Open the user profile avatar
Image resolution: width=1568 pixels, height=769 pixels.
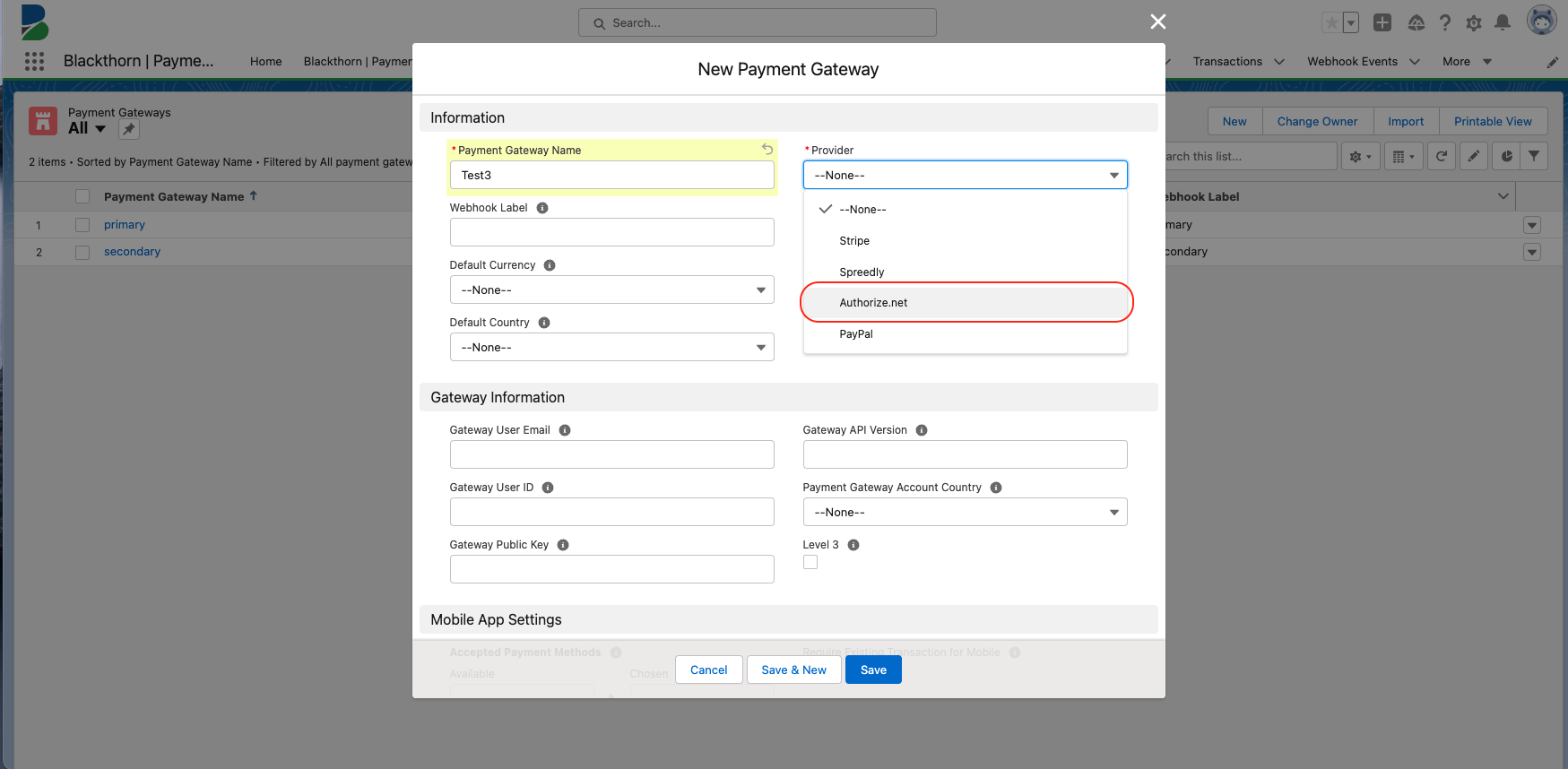(x=1541, y=20)
